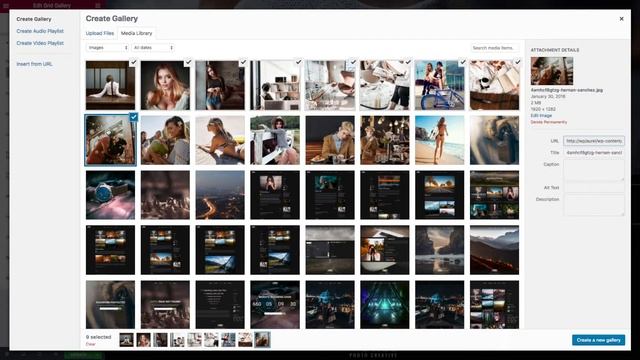This screenshot has width=640, height=360.
Task: Open Create Audio Playlist
Action: [x=40, y=31]
